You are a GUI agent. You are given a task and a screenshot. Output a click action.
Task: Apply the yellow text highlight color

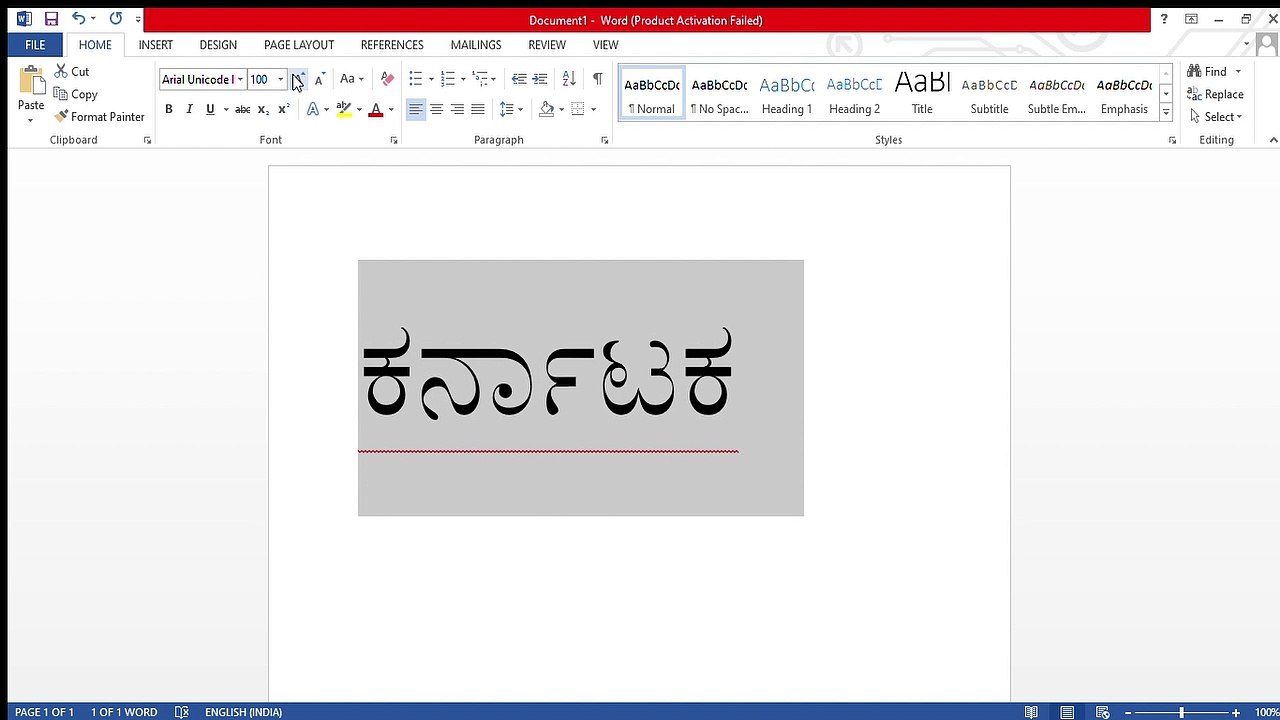[343, 109]
